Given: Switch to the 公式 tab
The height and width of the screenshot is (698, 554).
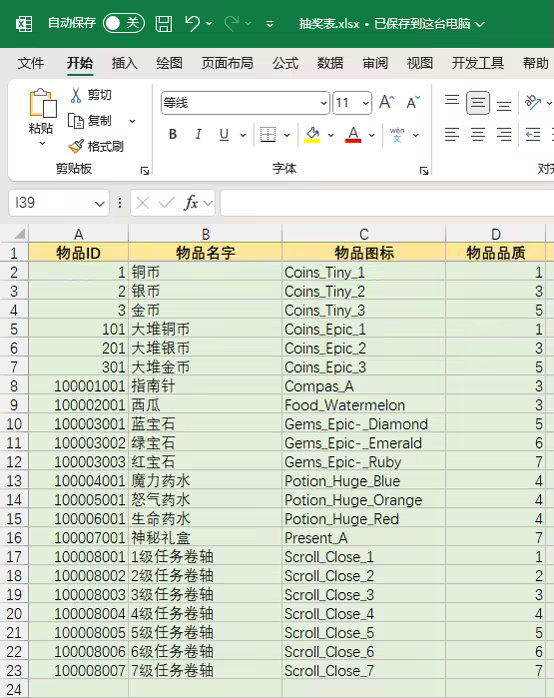Looking at the screenshot, I should (285, 63).
